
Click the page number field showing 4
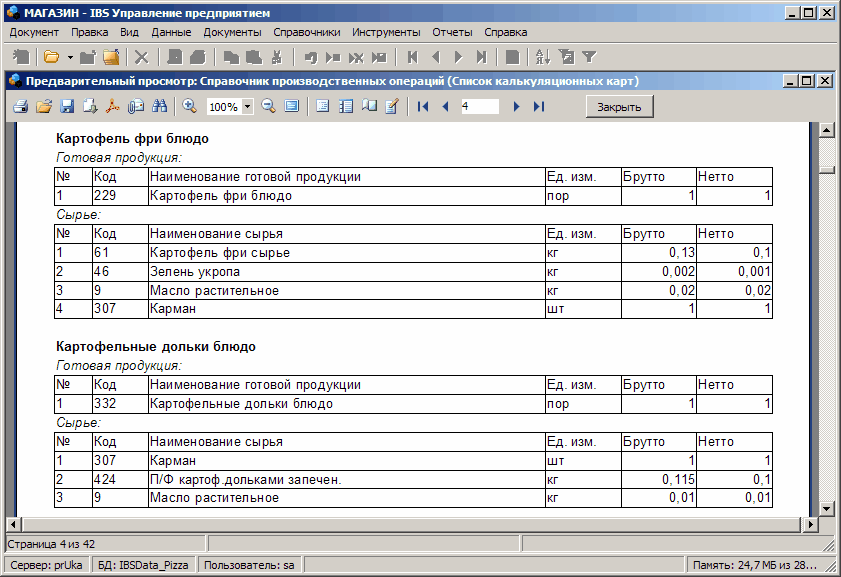(x=480, y=106)
